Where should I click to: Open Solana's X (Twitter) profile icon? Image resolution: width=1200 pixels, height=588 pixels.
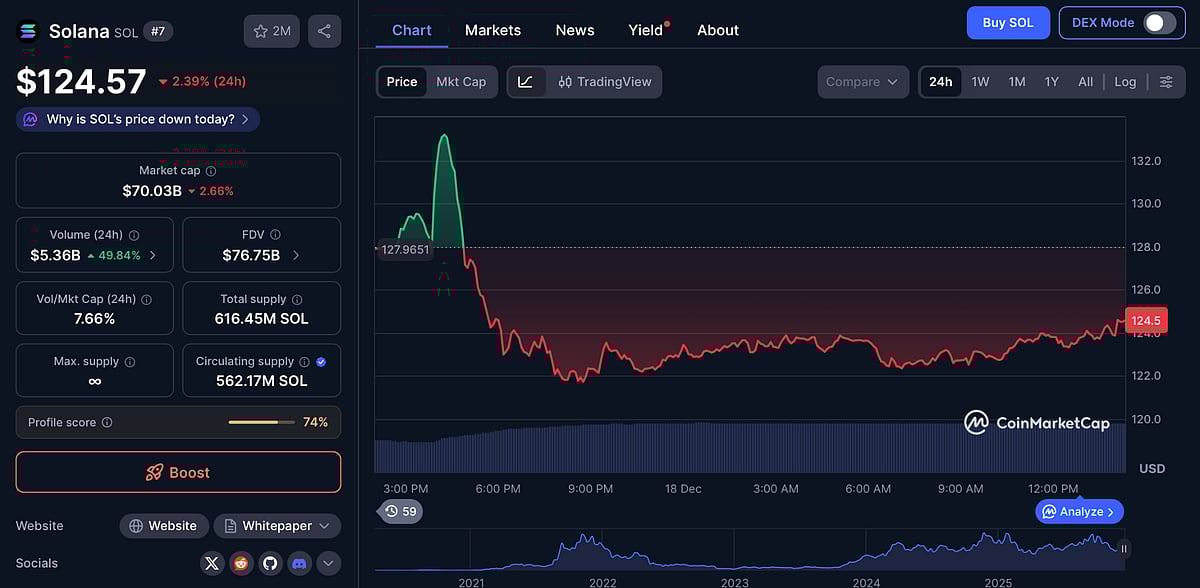pyautogui.click(x=212, y=563)
